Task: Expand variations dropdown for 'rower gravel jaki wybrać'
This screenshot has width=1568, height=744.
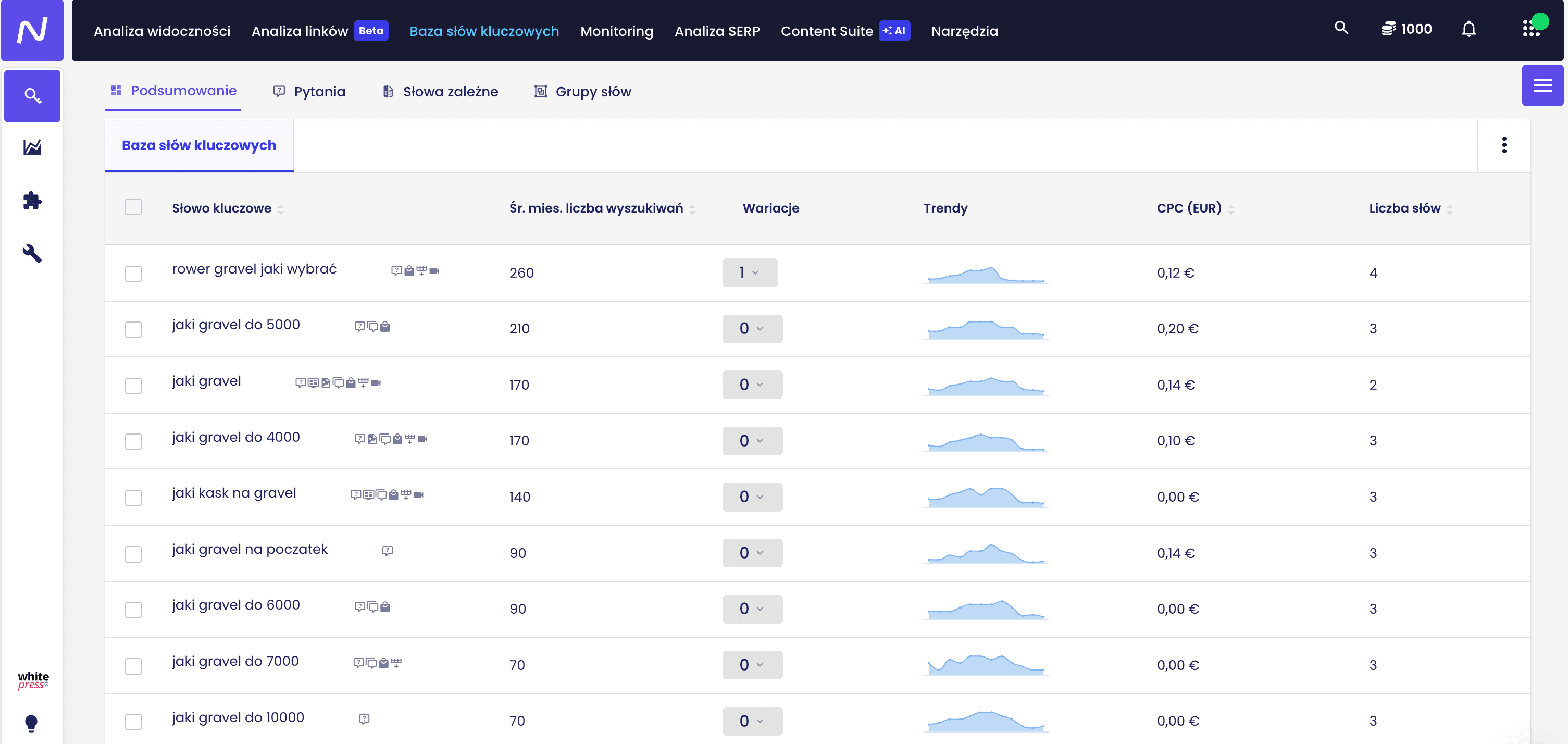Action: 750,273
